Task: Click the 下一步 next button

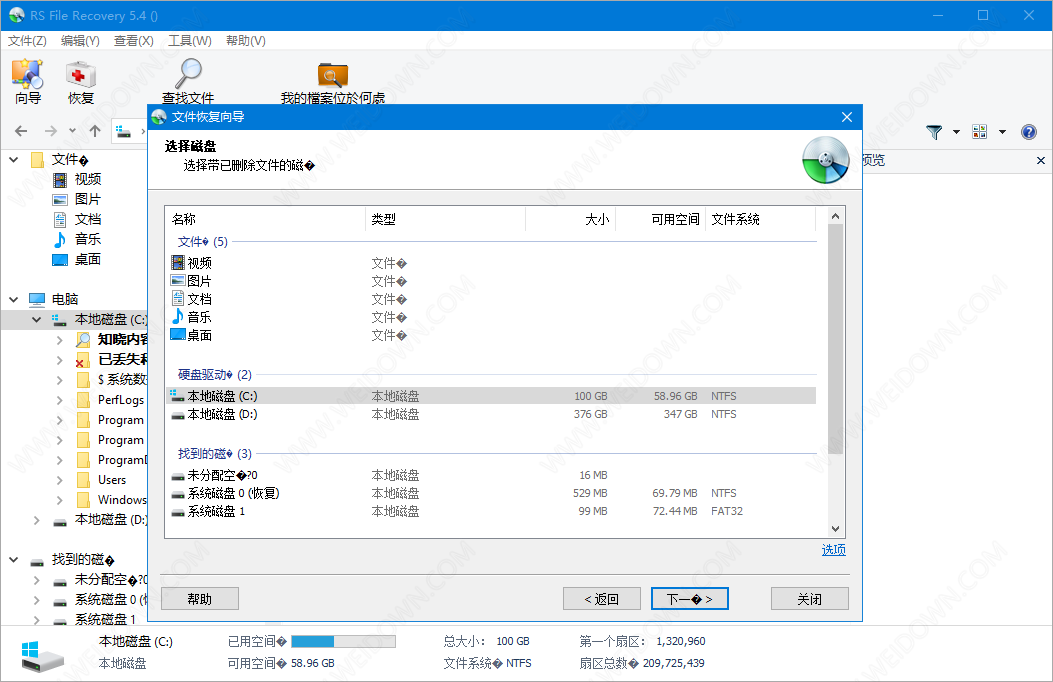Action: tap(689, 599)
